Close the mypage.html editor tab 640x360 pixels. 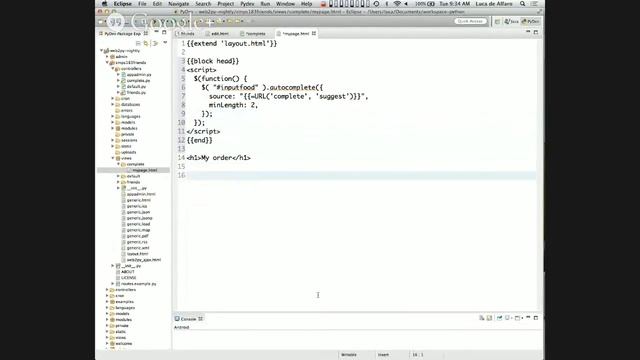[314, 33]
